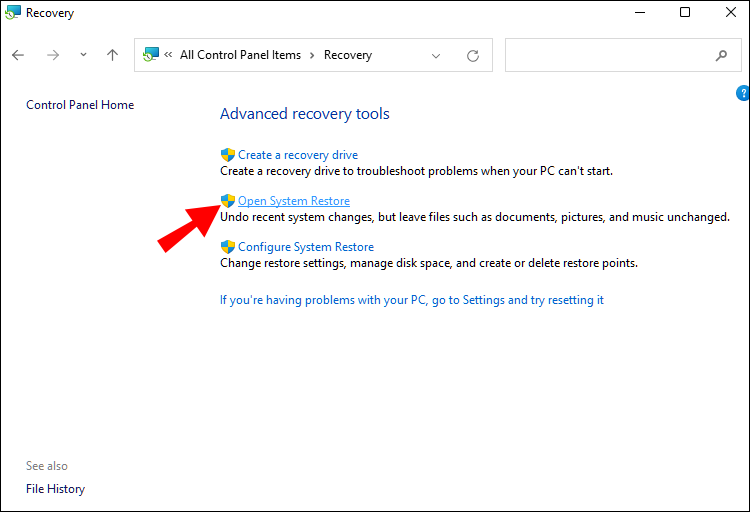This screenshot has width=750, height=512.
Task: Click the Forward navigation arrow
Action: click(x=52, y=55)
